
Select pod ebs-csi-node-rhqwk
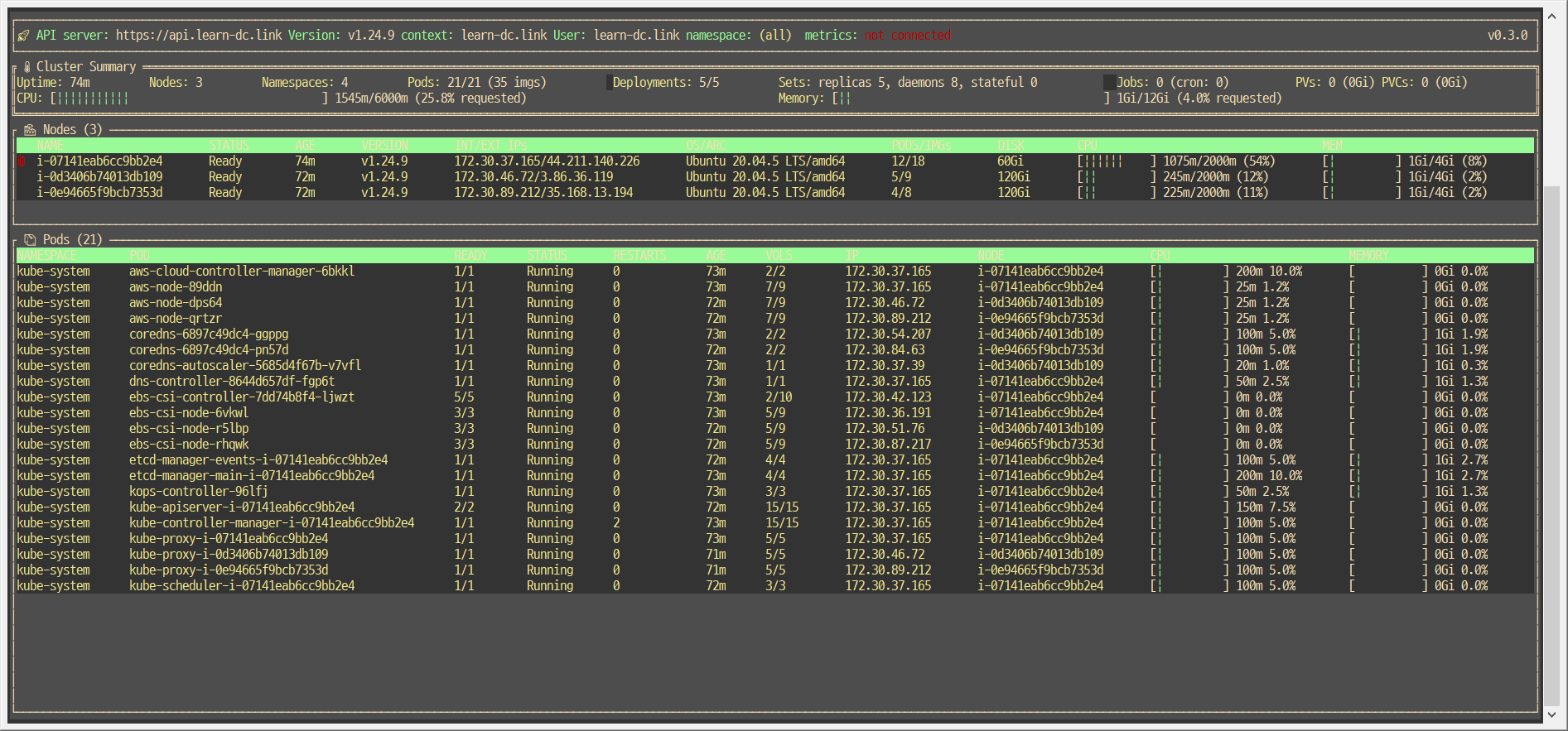pyautogui.click(x=775, y=445)
